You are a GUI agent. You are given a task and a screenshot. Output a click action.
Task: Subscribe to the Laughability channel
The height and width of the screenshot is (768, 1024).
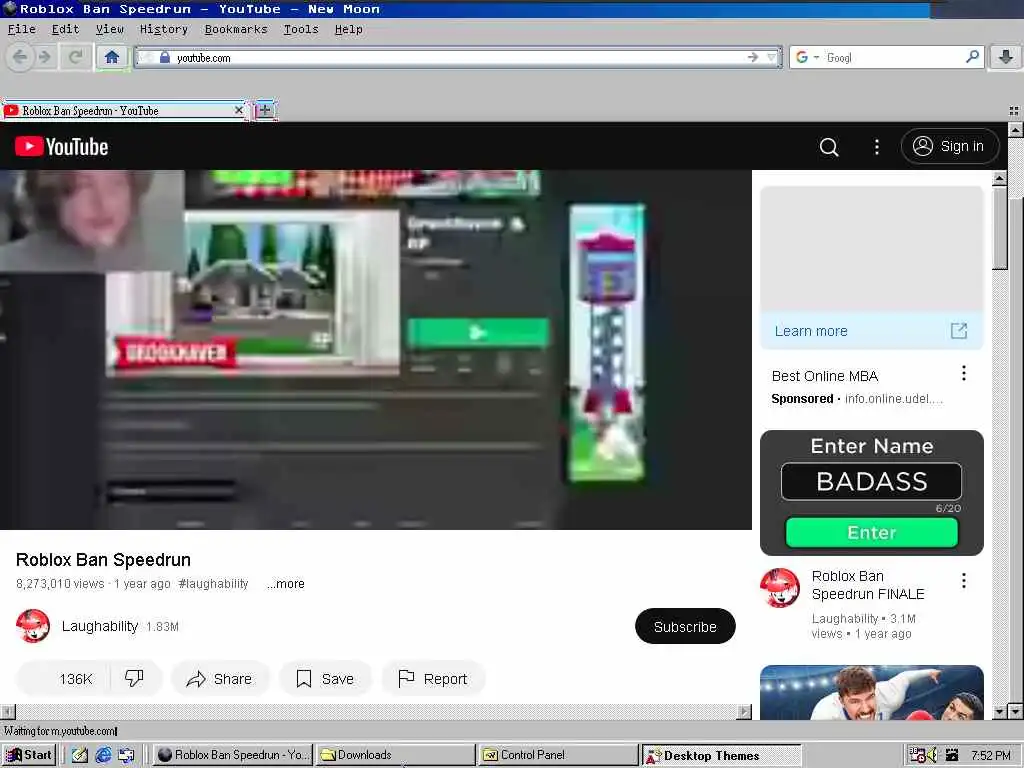tap(685, 626)
